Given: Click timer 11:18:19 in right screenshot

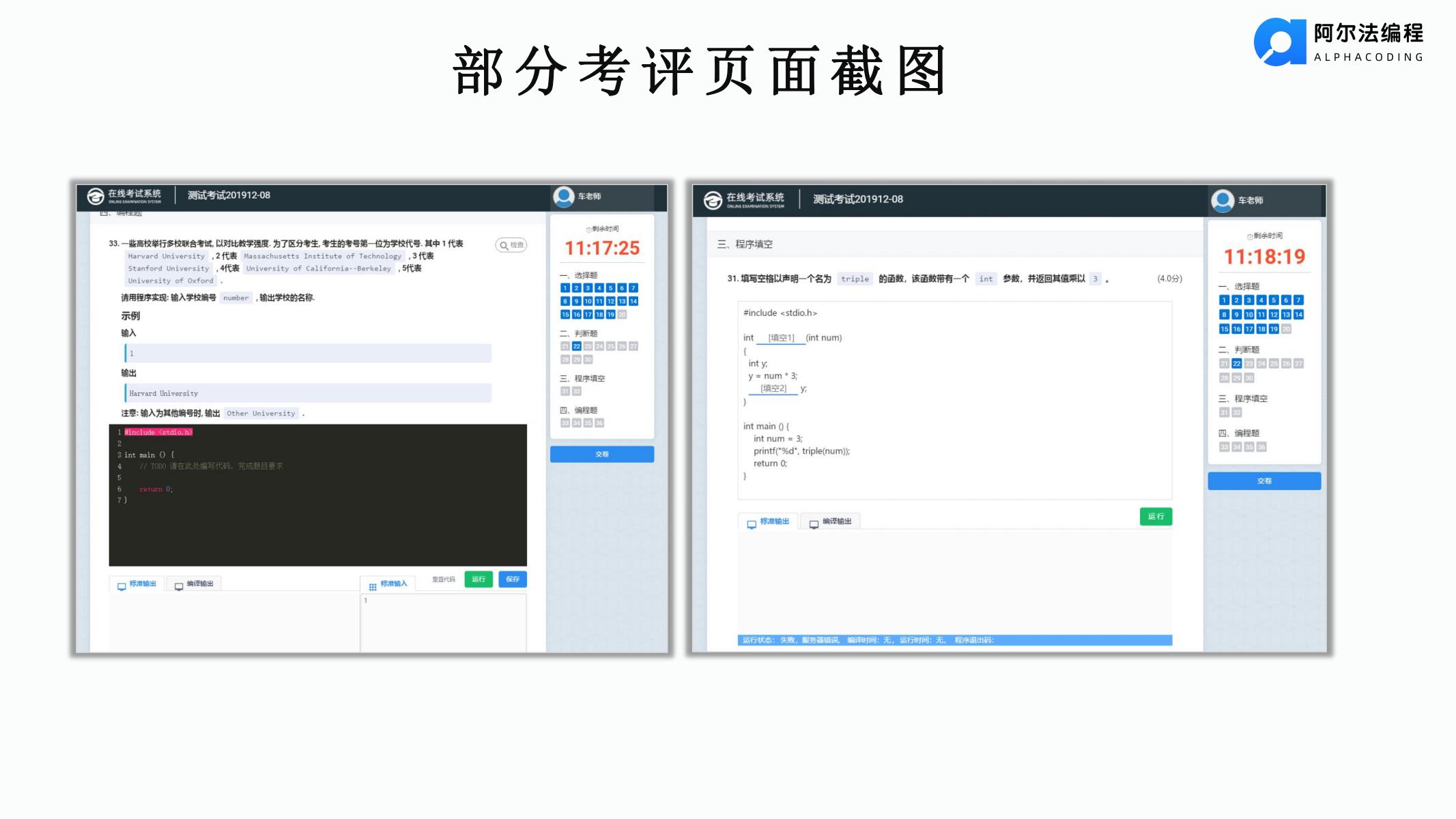Looking at the screenshot, I should pyautogui.click(x=1264, y=257).
